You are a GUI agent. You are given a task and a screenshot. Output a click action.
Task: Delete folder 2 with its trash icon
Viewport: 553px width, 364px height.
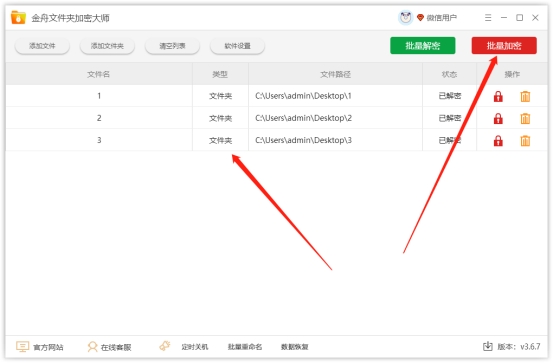click(525, 119)
